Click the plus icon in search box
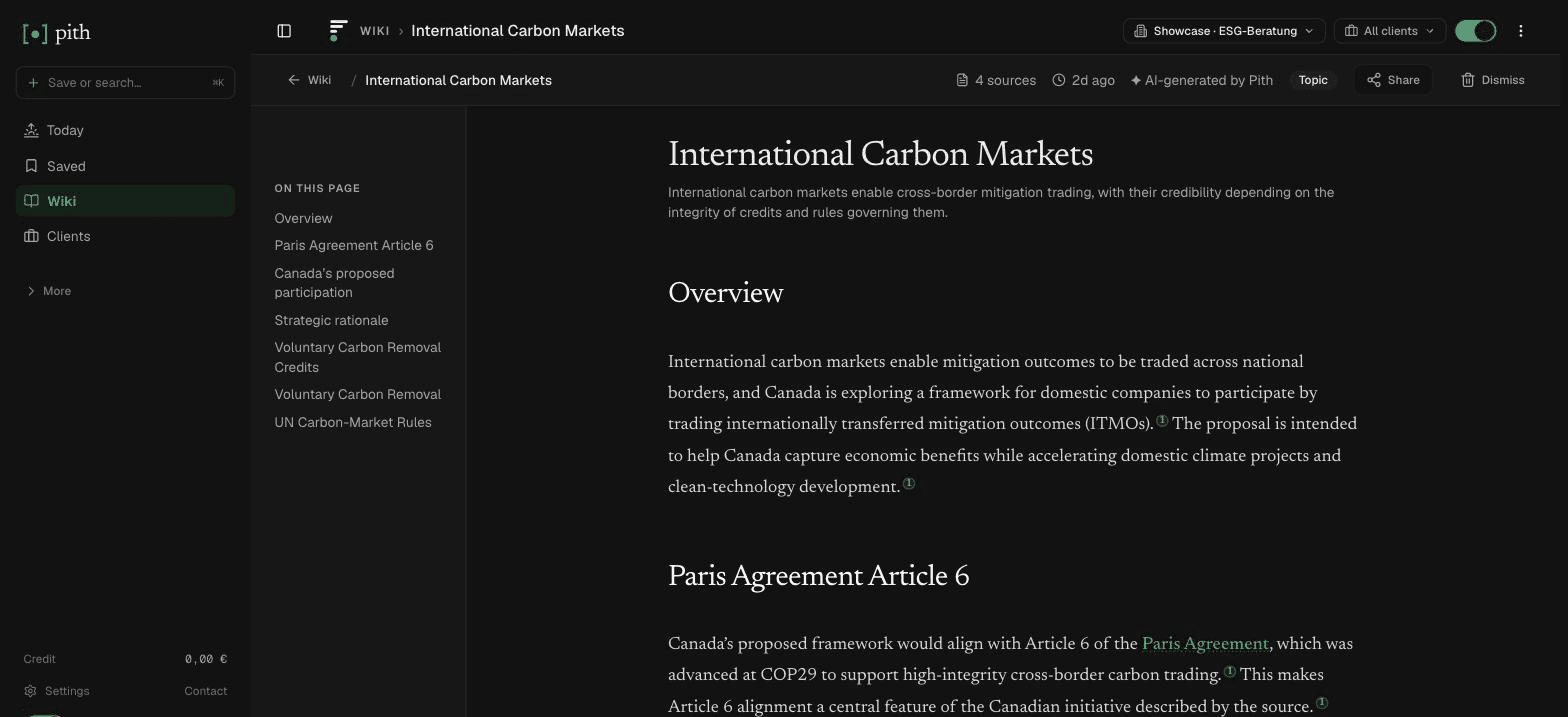1568x717 pixels. [33, 82]
